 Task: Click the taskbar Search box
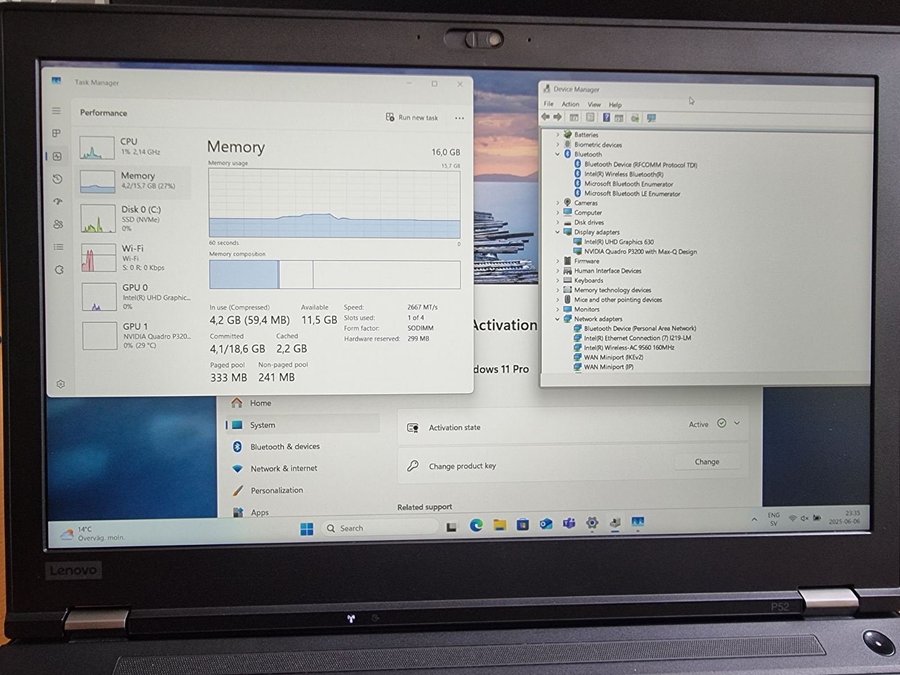[x=379, y=528]
